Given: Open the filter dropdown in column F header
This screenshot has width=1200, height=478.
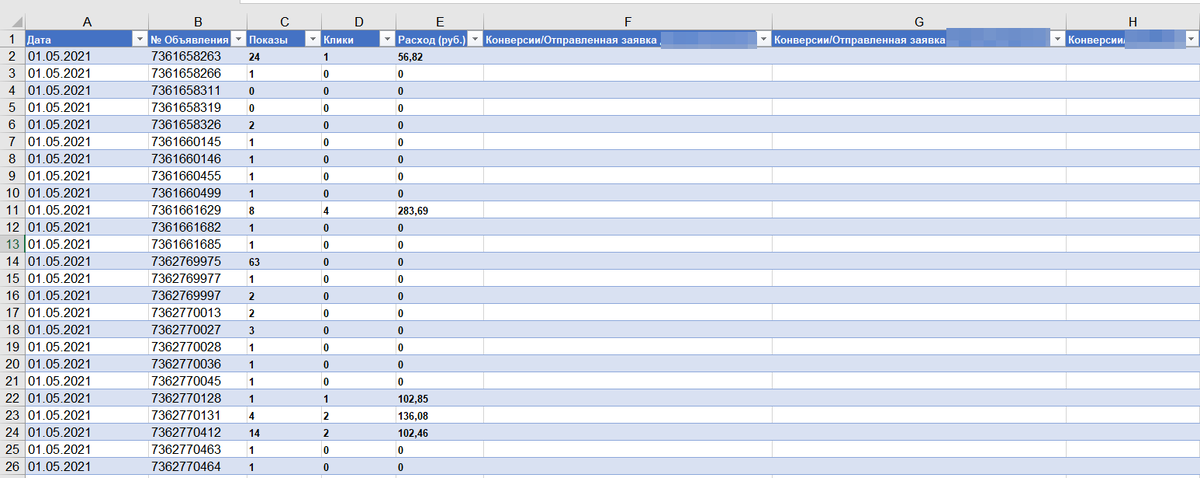Looking at the screenshot, I should (764, 39).
